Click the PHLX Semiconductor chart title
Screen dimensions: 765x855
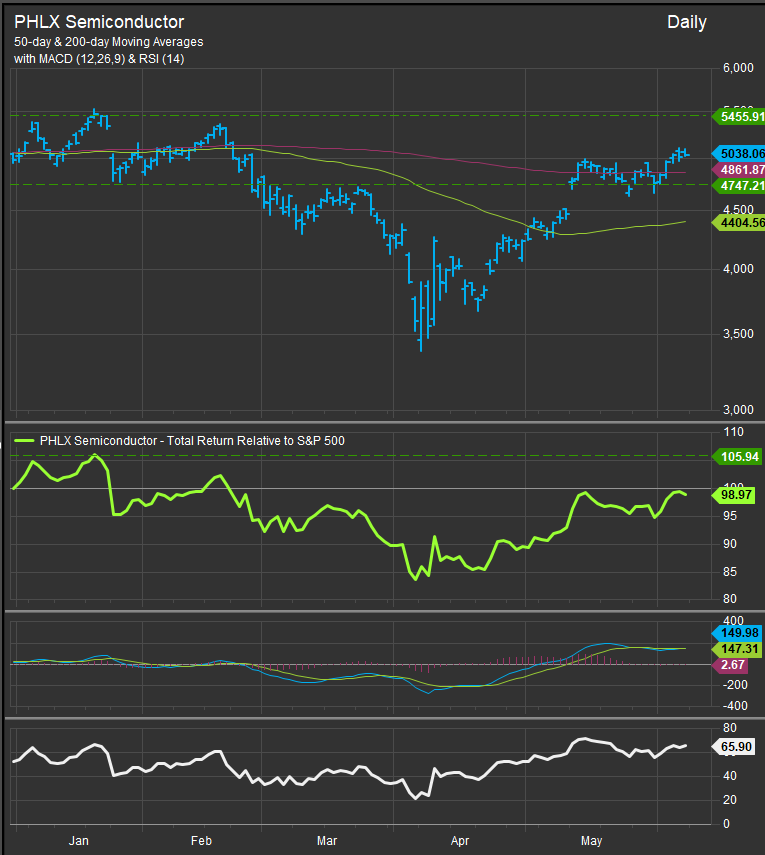tap(99, 22)
